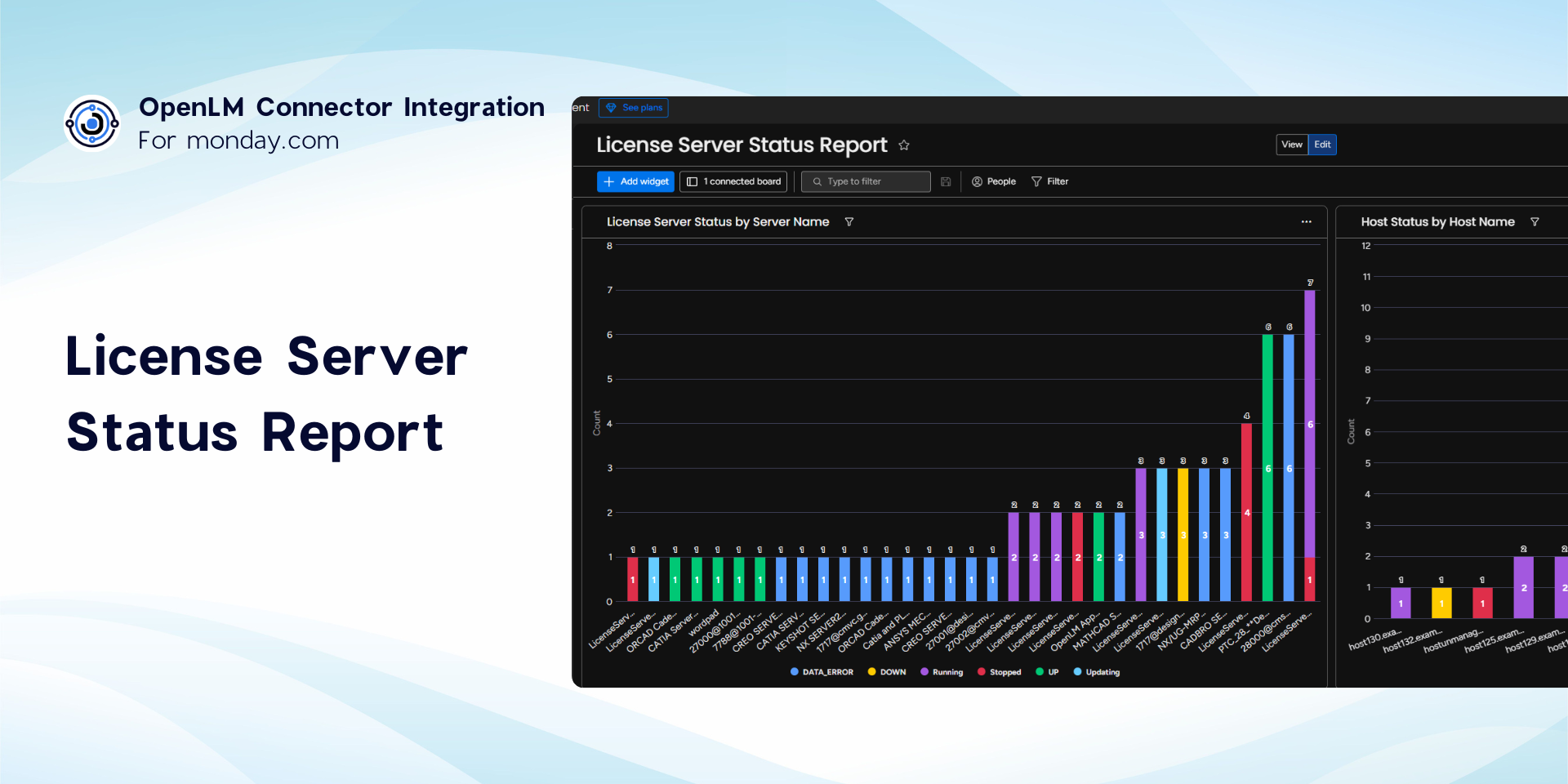This screenshot has width=1568, height=784.
Task: Click the yellow DOWN bar labeled 3
Action: click(1183, 535)
